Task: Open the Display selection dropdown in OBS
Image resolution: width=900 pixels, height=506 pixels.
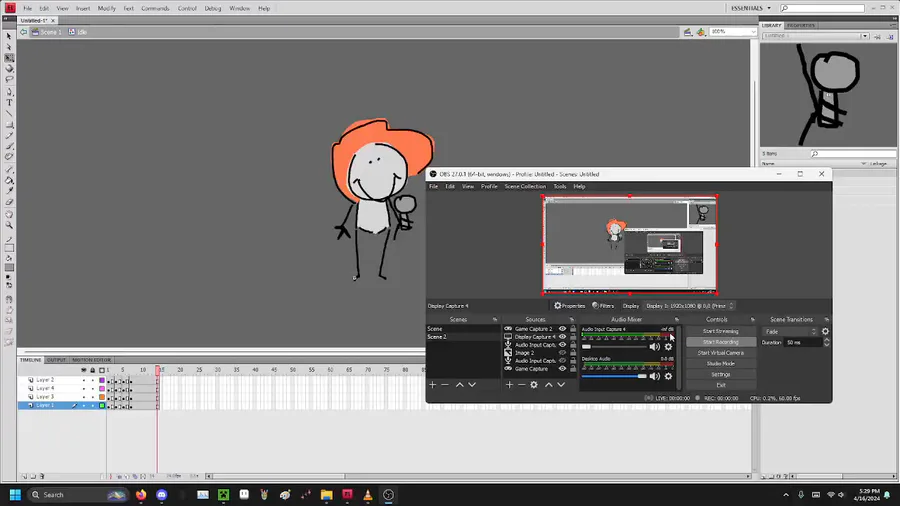Action: (689, 306)
